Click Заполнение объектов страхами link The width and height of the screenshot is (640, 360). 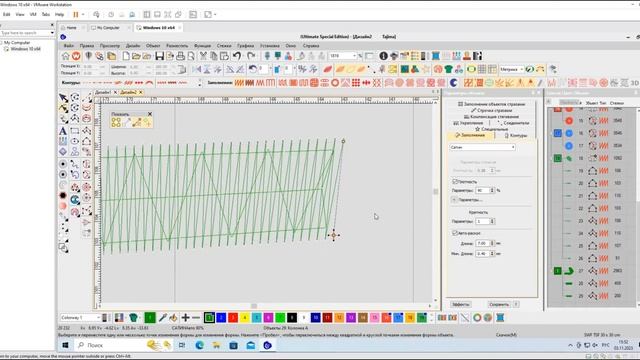491,104
